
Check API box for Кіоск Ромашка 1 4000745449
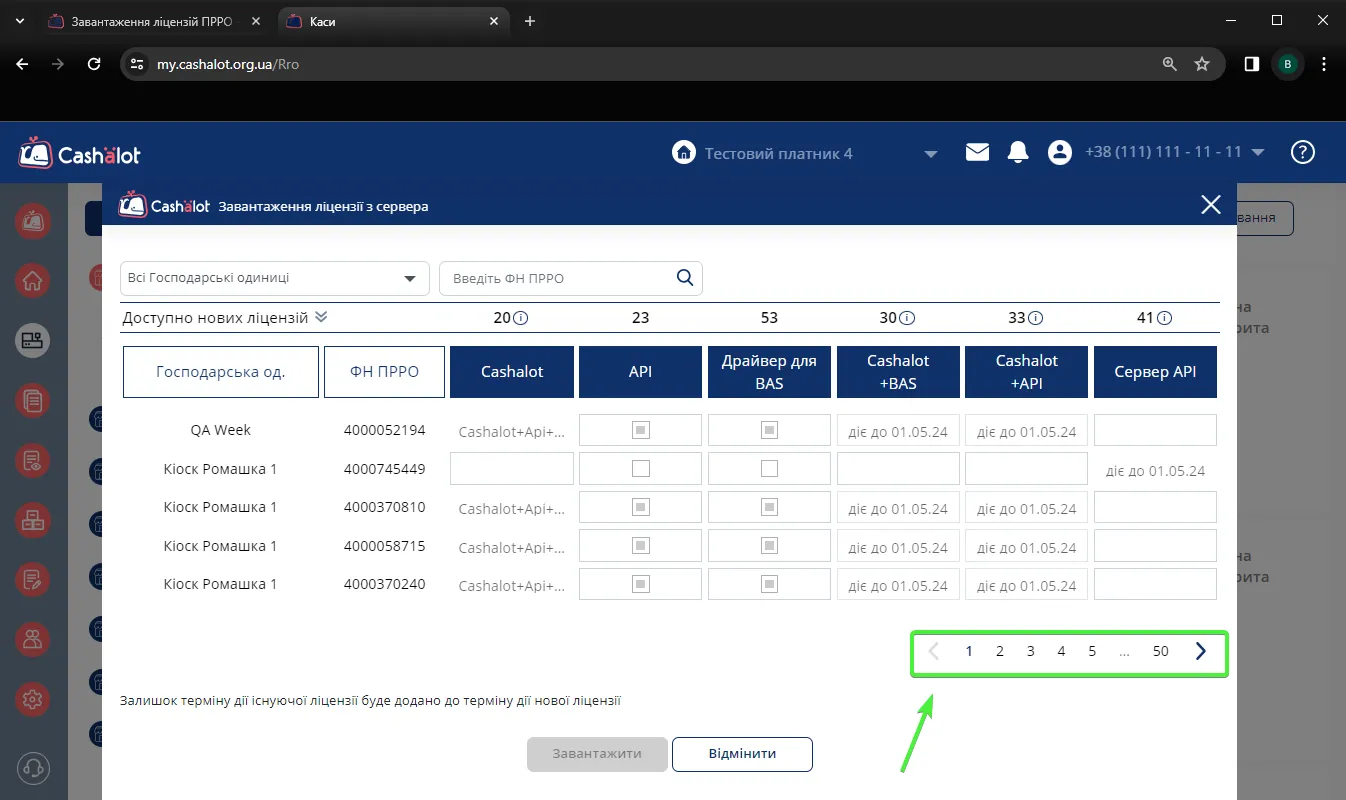641,468
